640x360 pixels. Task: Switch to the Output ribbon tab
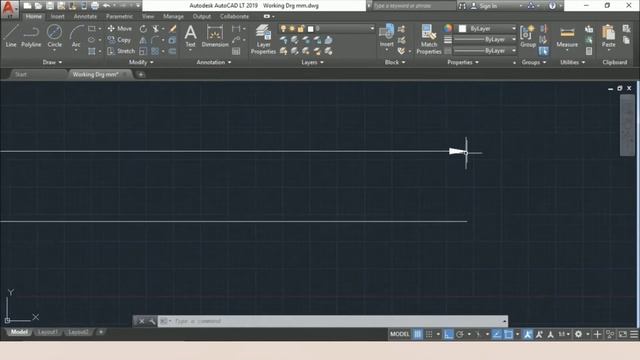point(202,16)
